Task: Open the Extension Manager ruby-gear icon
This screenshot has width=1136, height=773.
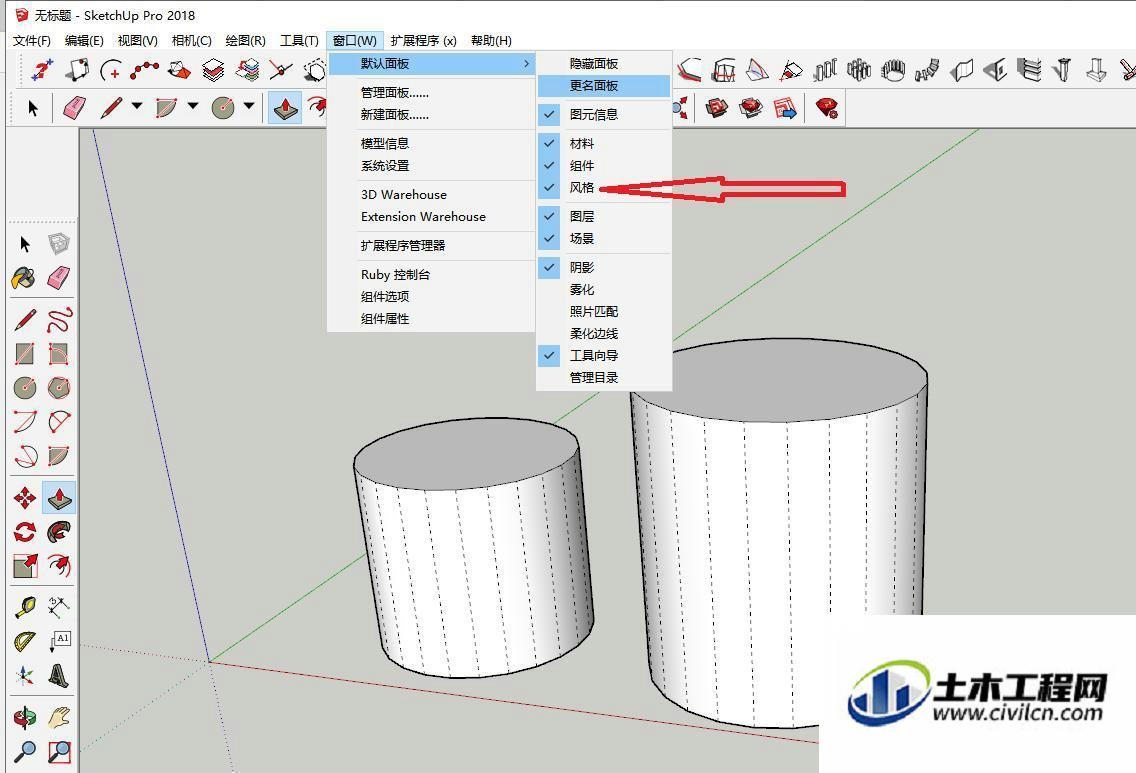Action: [x=827, y=109]
